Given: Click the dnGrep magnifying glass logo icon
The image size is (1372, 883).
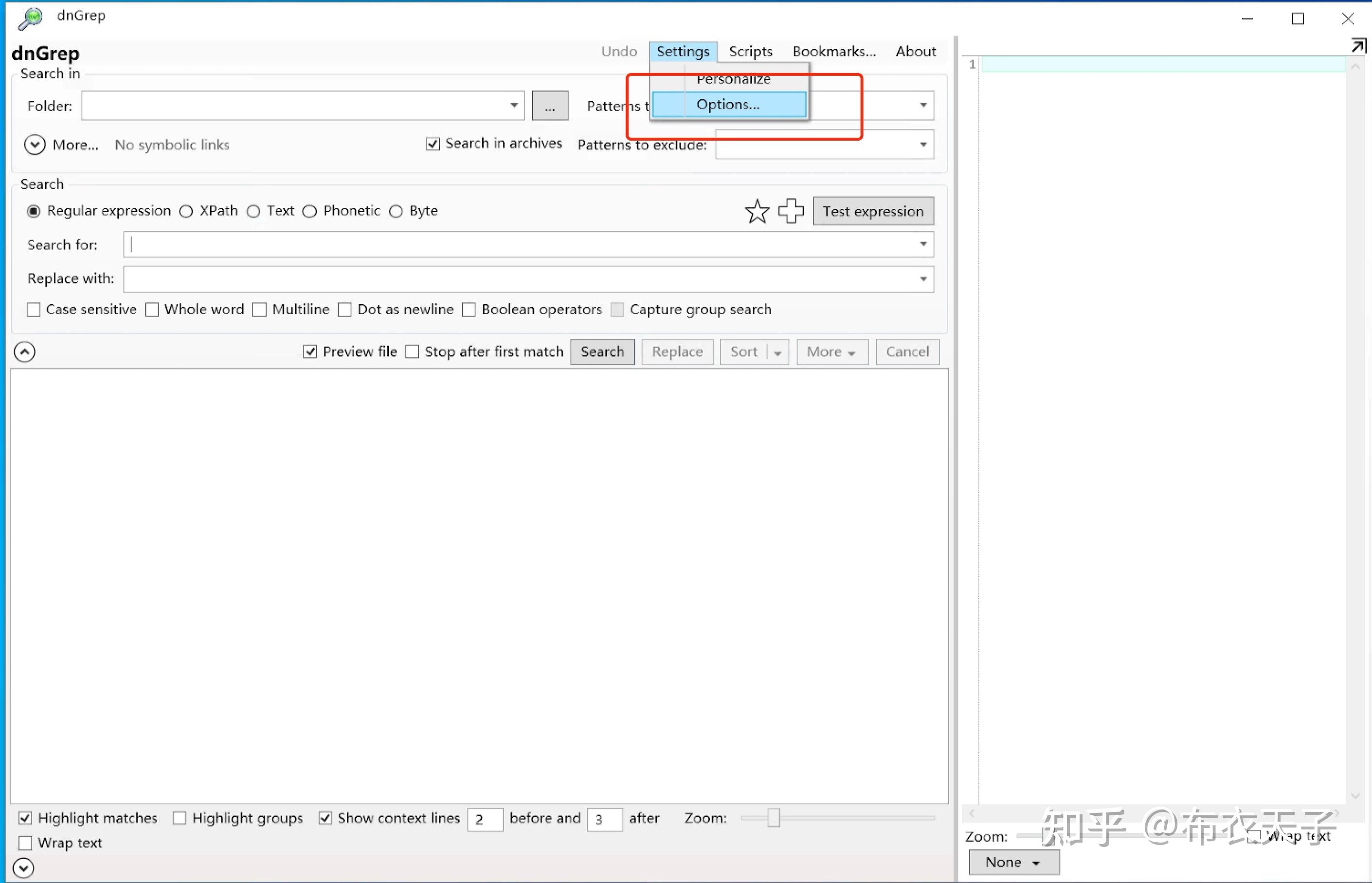Looking at the screenshot, I should (x=29, y=17).
